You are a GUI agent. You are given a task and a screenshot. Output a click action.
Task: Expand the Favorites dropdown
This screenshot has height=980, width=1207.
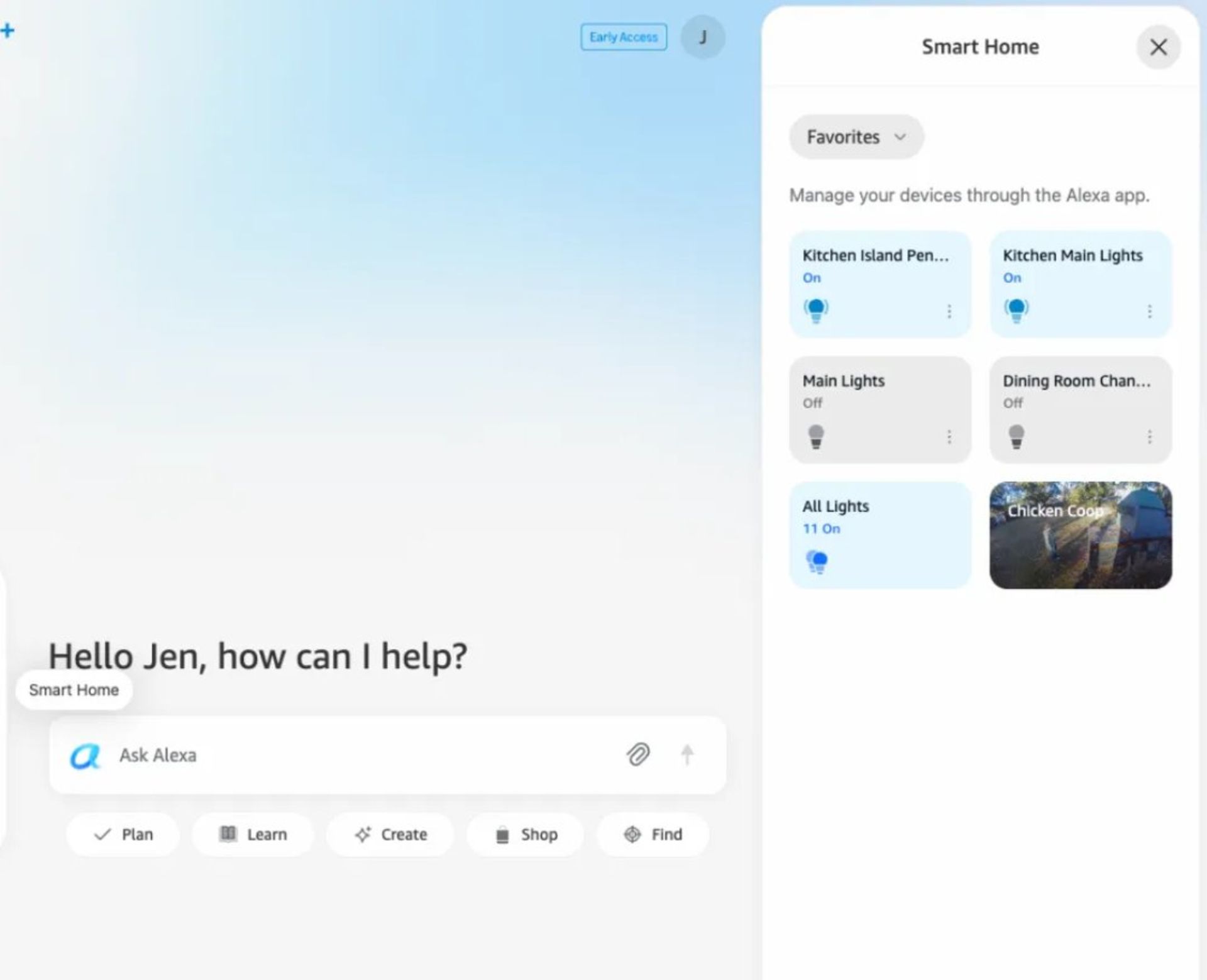click(x=856, y=137)
